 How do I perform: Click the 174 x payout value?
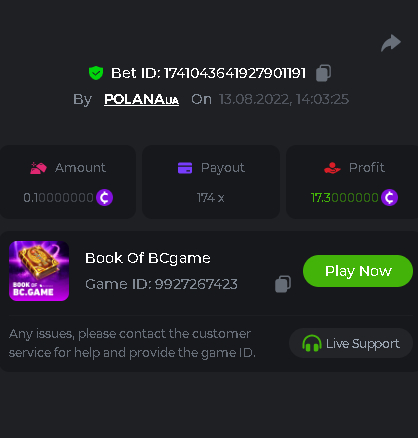click(210, 198)
